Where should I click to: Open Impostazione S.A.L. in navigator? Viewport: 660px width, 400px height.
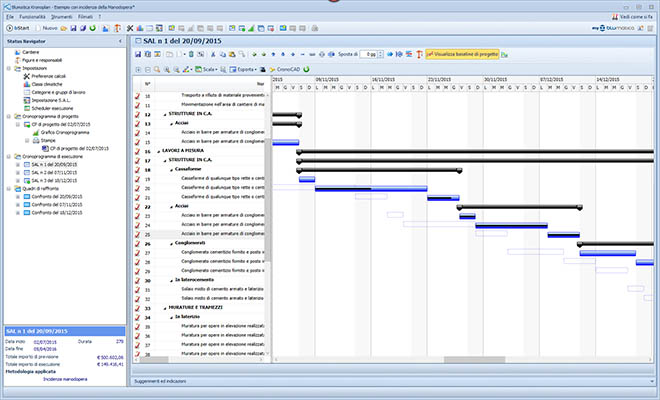[x=52, y=100]
